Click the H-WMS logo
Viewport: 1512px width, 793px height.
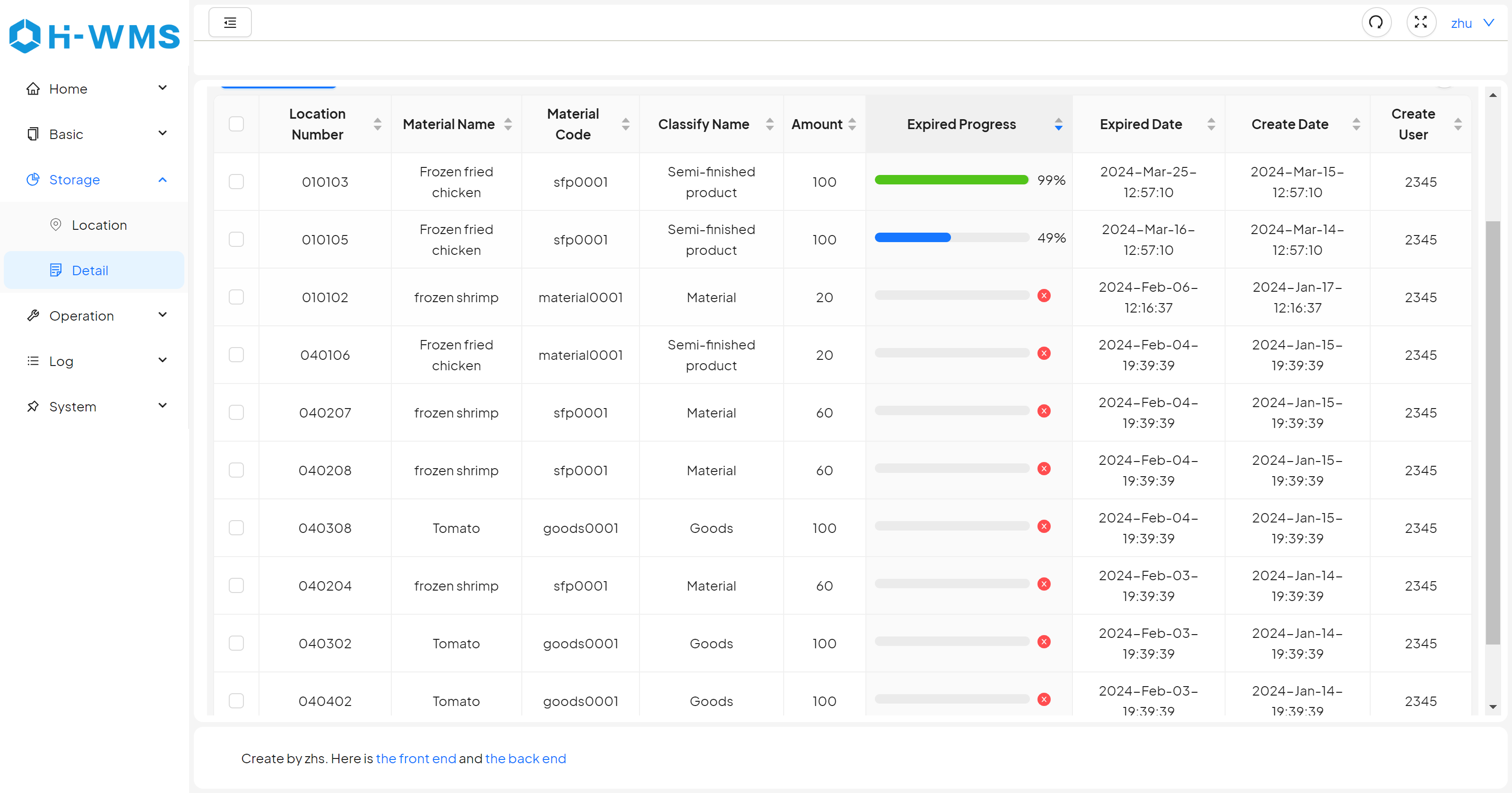[95, 36]
